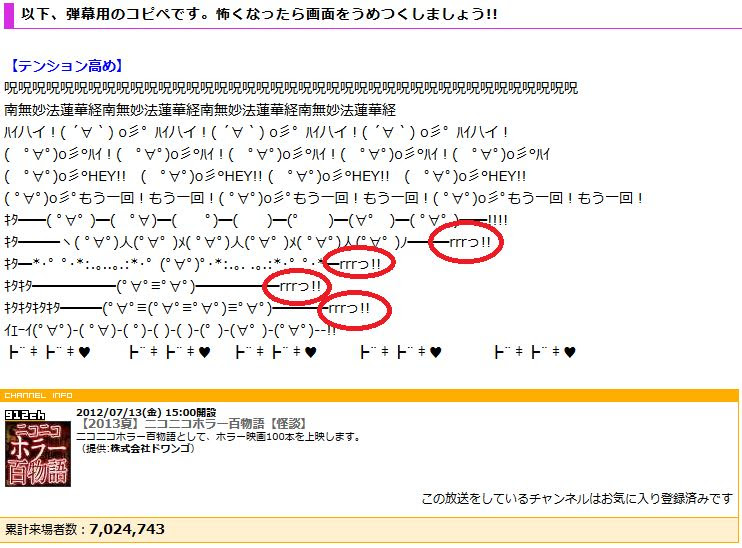Viewport: 742px width, 548px height.
Task: Click the 912ch channel number badge
Action: [x=25, y=415]
